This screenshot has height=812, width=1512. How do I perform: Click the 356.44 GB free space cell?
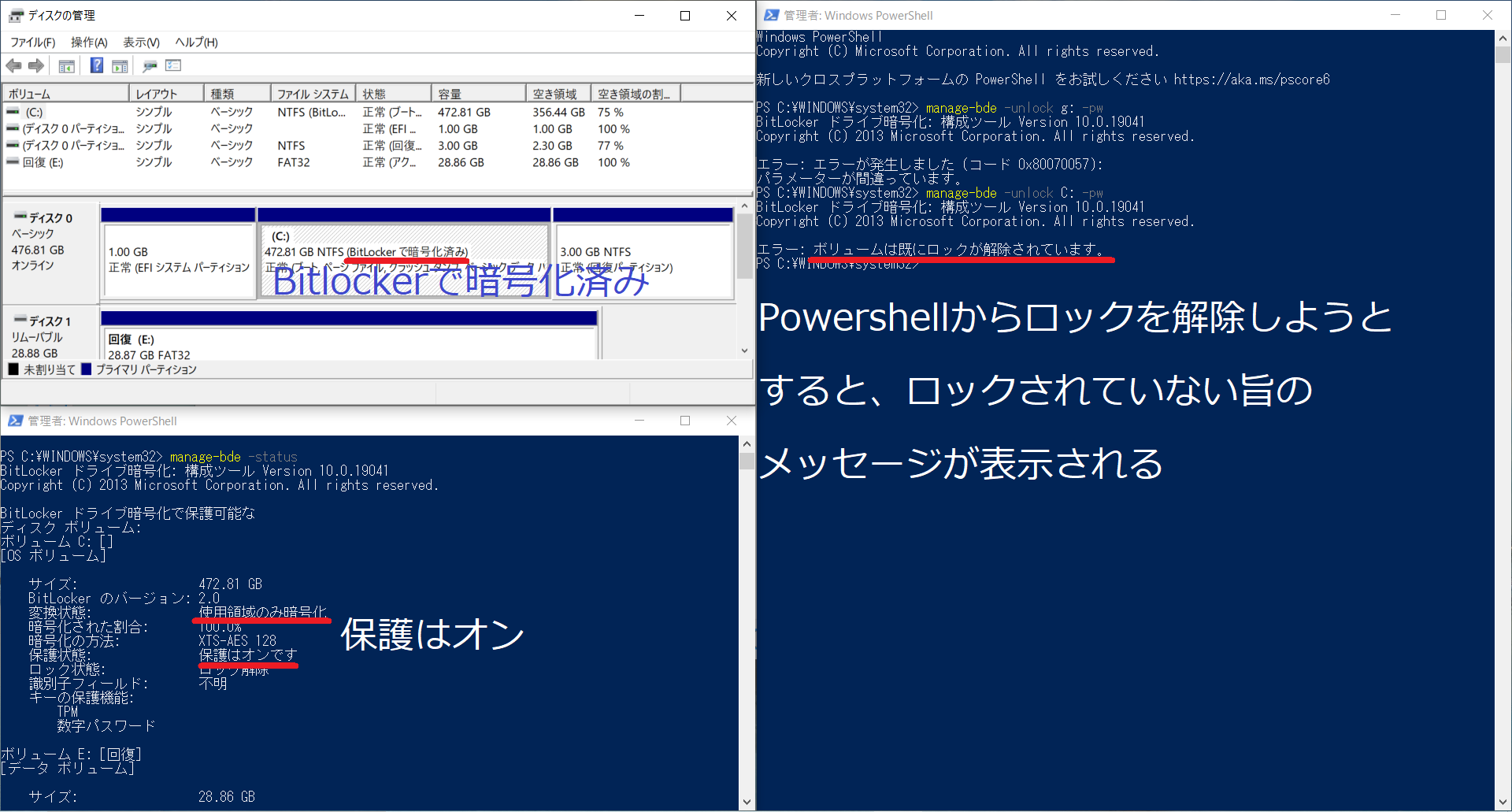[x=558, y=112]
